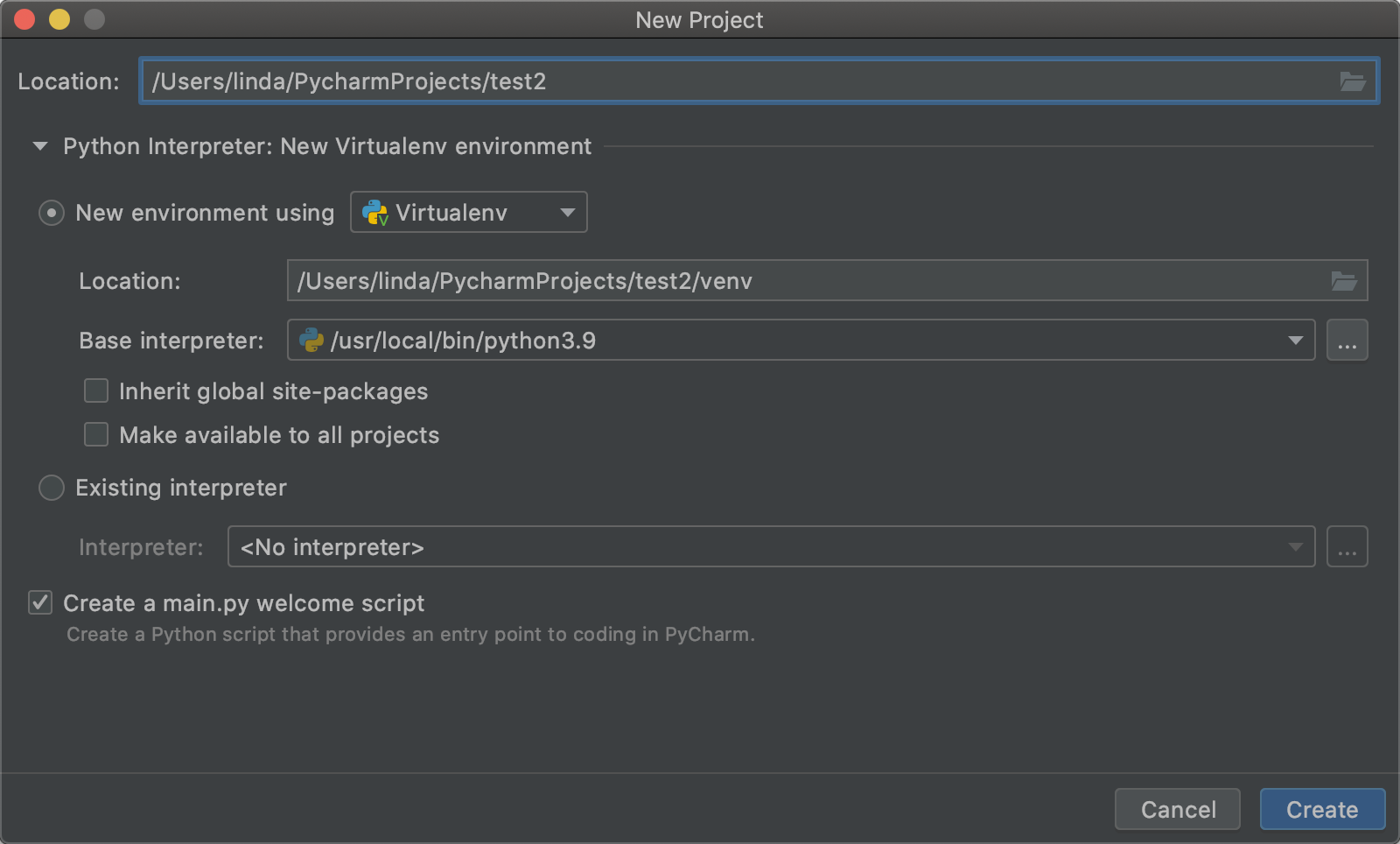Screen dimensions: 1400x844
Task: Click folder browse icon in project Location field
Action: [1352, 81]
